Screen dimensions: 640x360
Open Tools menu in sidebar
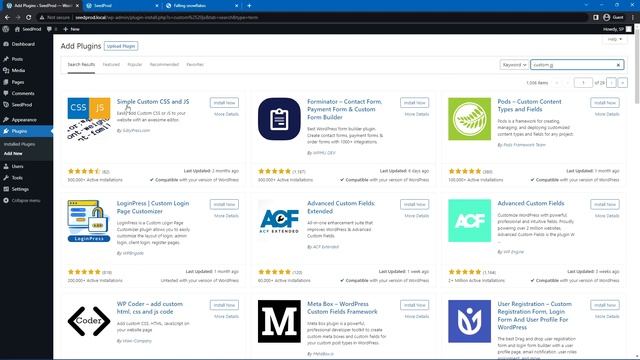[17, 178]
